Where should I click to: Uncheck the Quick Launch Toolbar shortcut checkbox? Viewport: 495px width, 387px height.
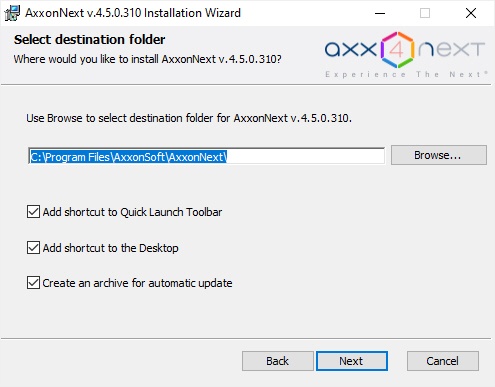33,212
